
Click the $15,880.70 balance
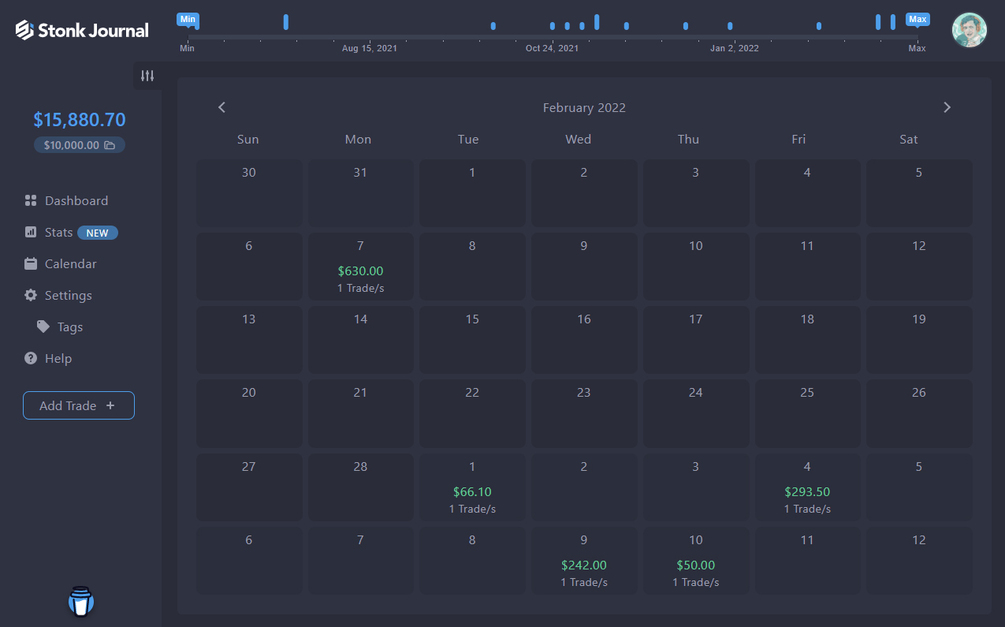pyautogui.click(x=79, y=119)
